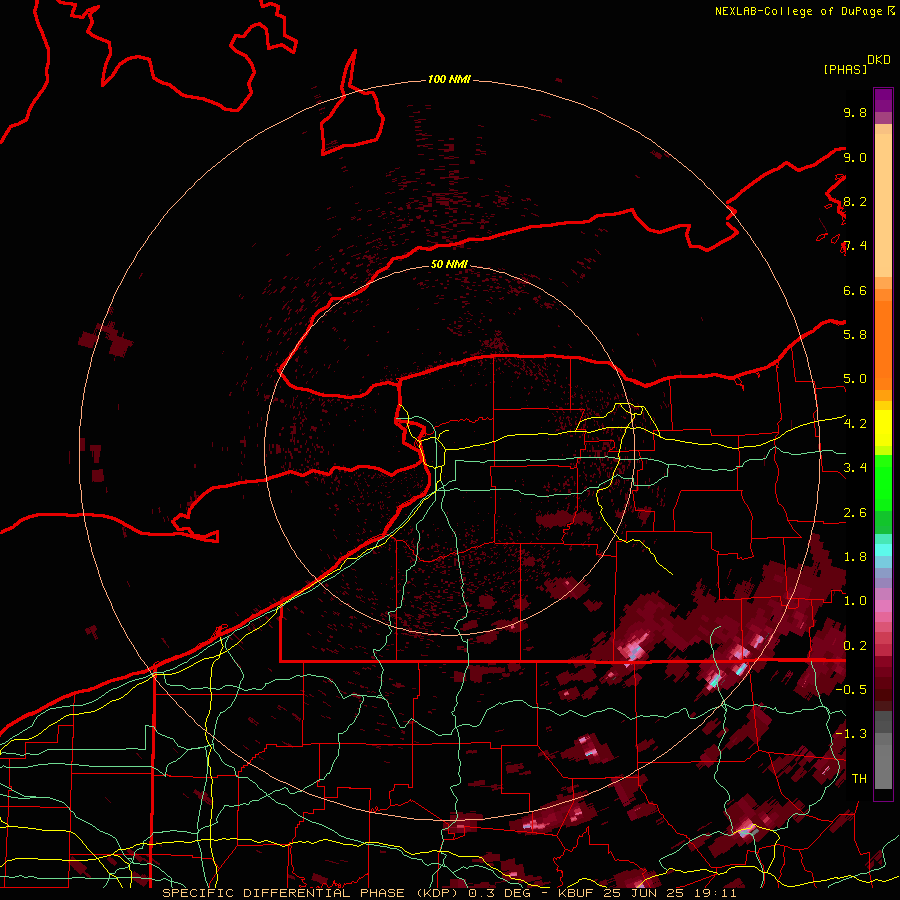
Task: Click the 25 JUN 25 date in the footer
Action: pos(643,893)
